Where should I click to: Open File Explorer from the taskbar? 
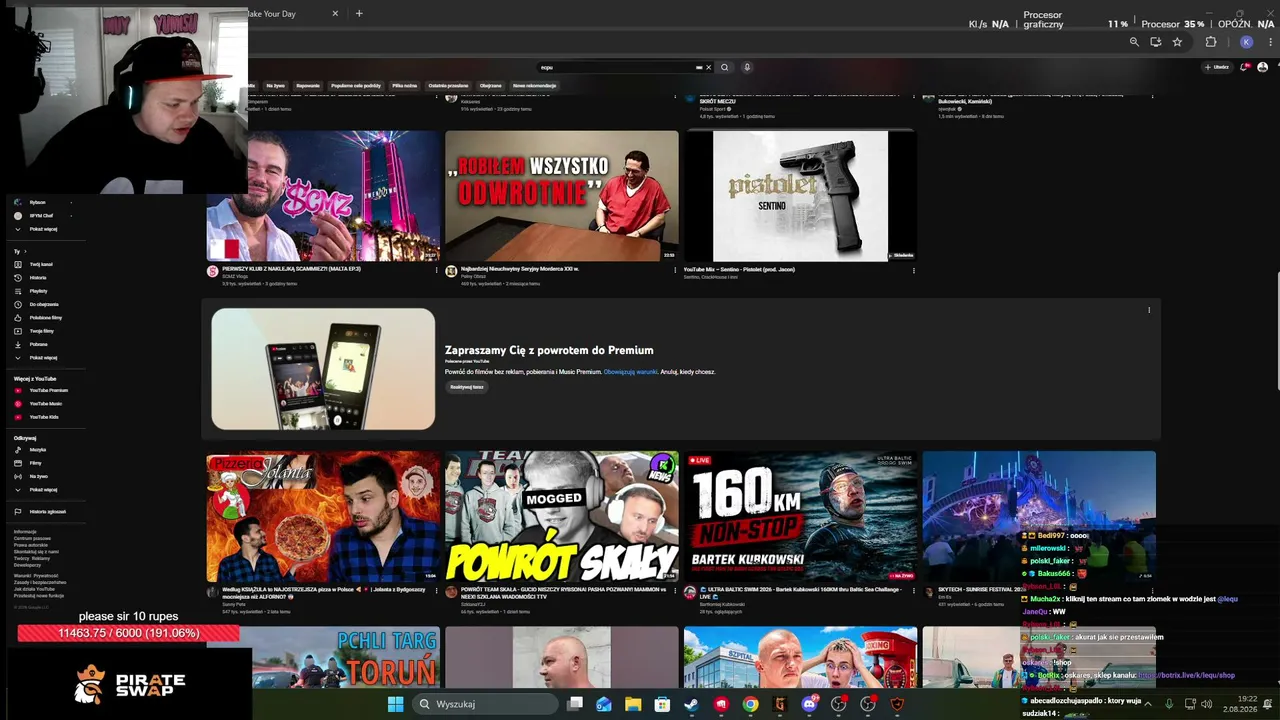click(633, 704)
